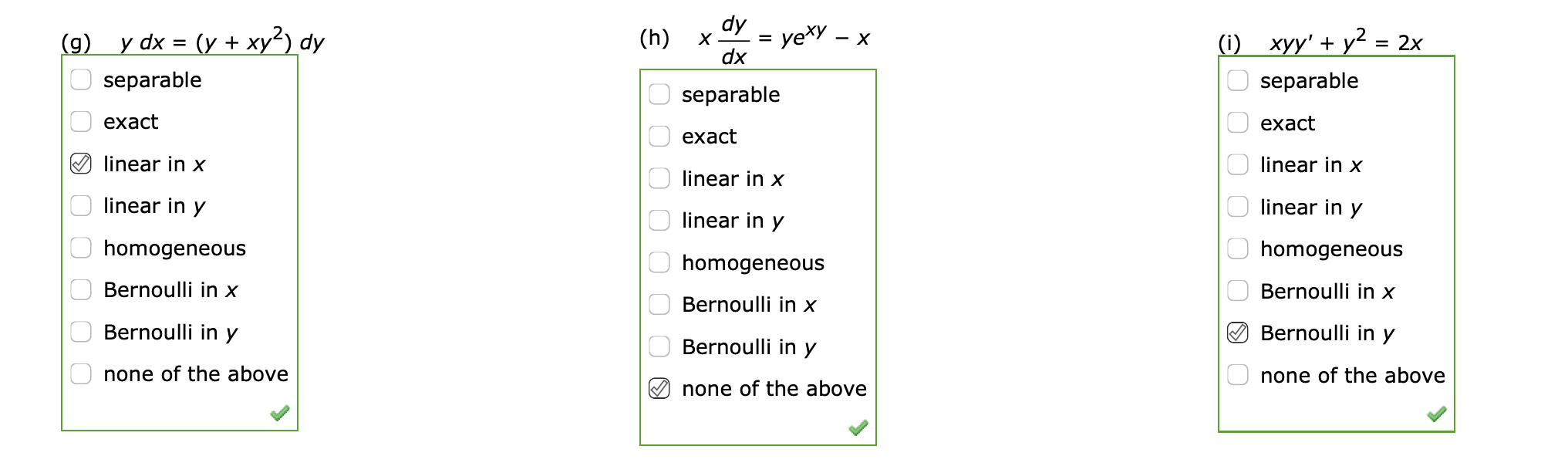This screenshot has width=1568, height=473.
Task: Uncheck none of the above in question (h)
Action: [x=659, y=388]
